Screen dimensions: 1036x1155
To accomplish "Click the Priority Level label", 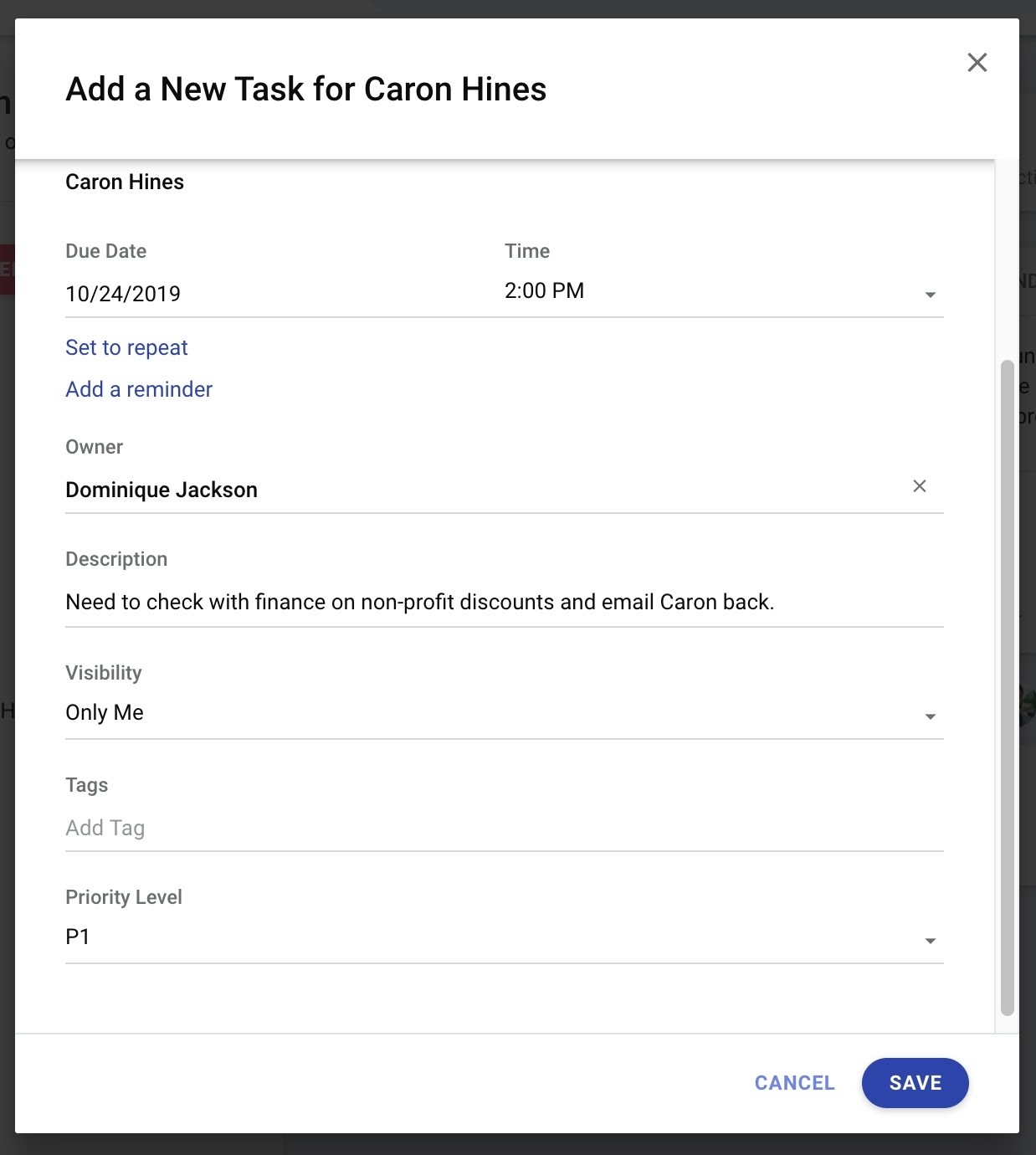I will 124,897.
